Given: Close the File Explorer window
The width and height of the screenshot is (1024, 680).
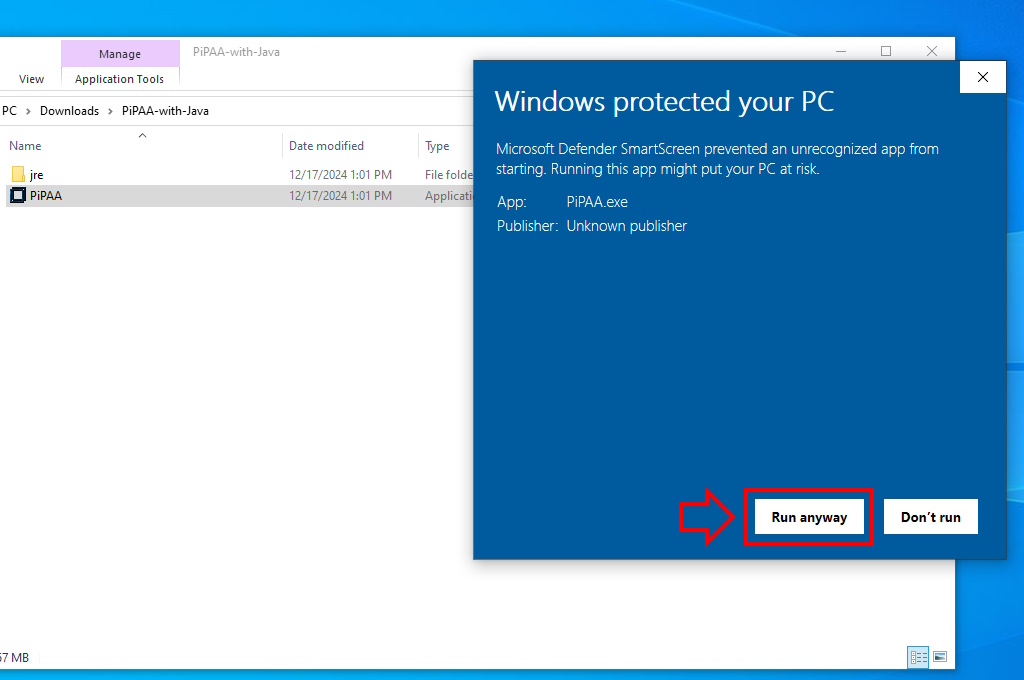Looking at the screenshot, I should tap(932, 51).
